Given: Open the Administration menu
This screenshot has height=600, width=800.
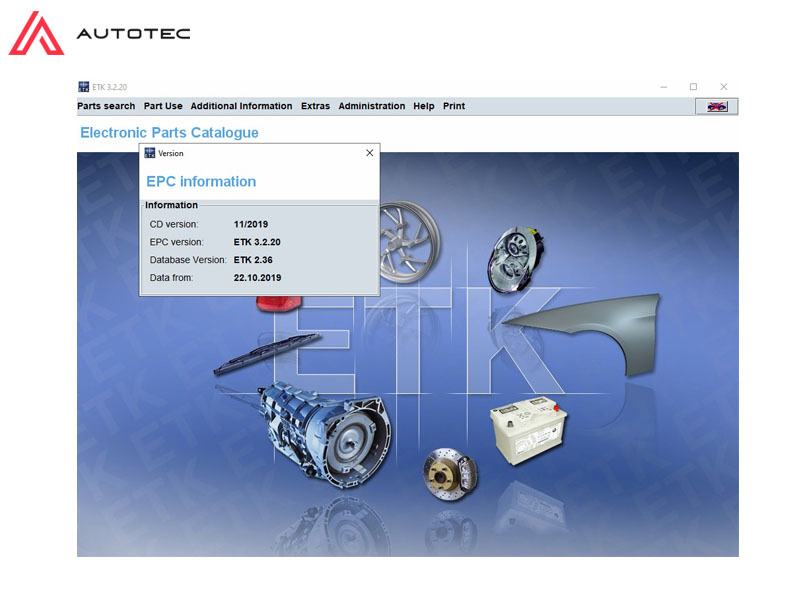Looking at the screenshot, I should coord(371,106).
